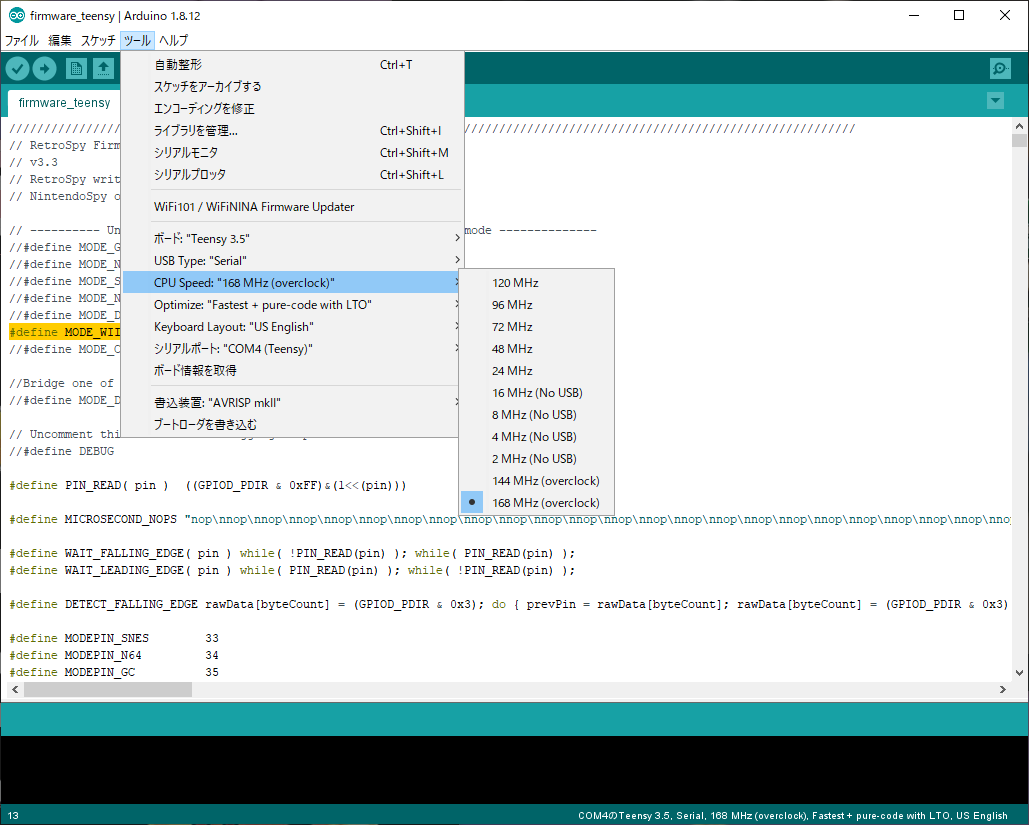Image resolution: width=1029 pixels, height=825 pixels.
Task: Select 72 MHz CPU speed
Action: [x=537, y=327]
